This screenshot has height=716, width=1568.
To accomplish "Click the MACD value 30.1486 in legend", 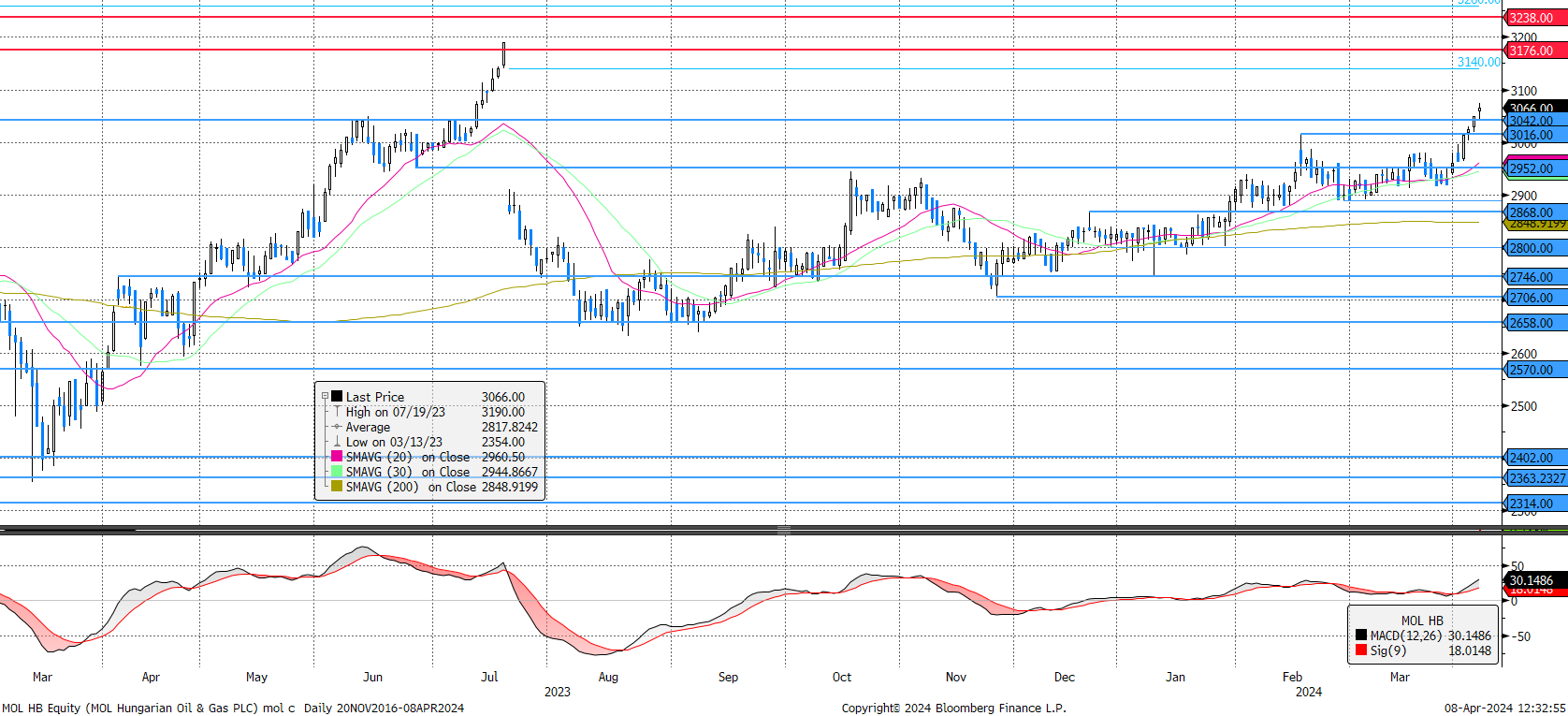I will coord(1470,636).
